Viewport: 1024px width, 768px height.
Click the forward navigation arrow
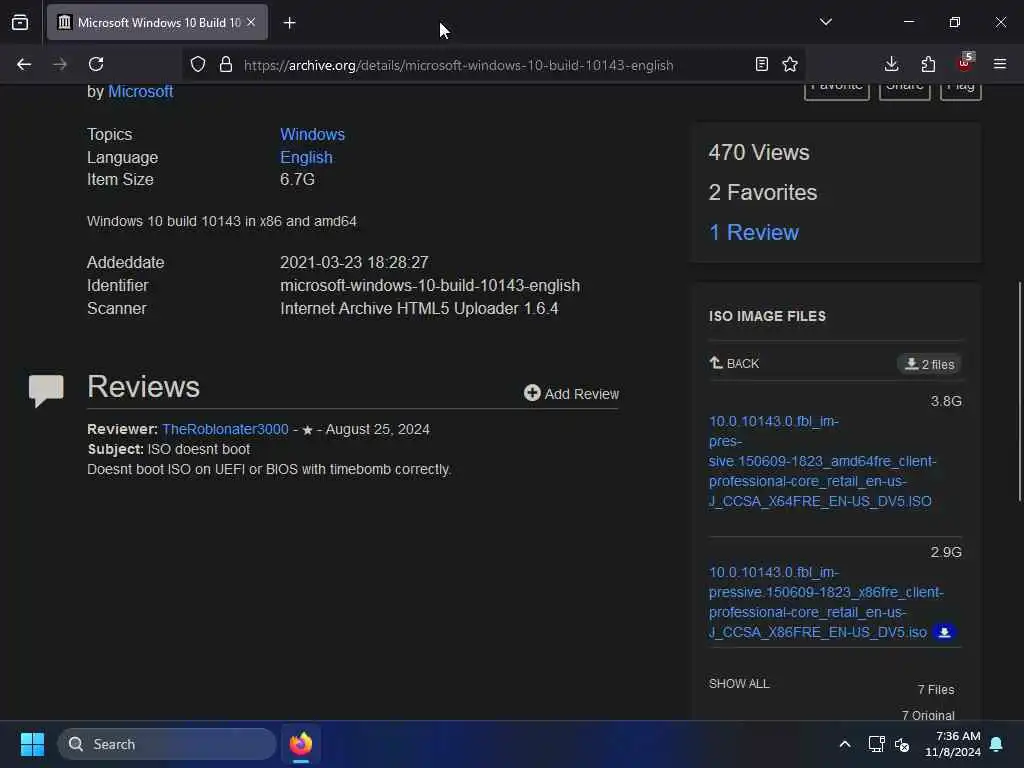[x=60, y=64]
